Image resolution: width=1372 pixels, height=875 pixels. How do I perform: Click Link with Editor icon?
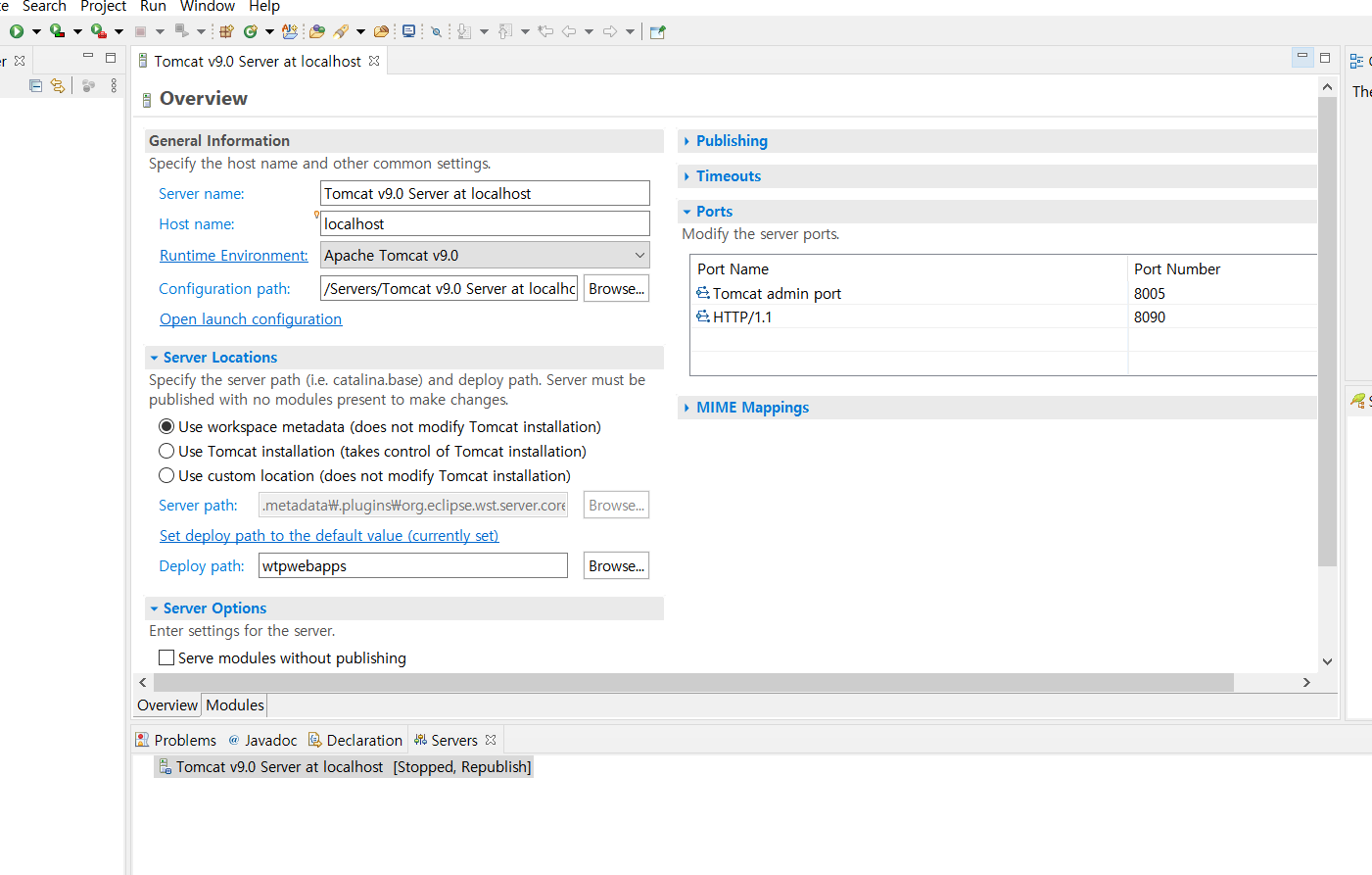(x=58, y=85)
